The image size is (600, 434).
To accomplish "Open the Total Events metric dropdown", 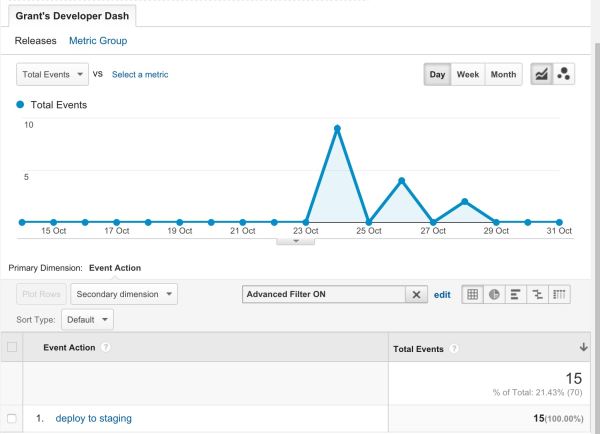I will pos(52,74).
